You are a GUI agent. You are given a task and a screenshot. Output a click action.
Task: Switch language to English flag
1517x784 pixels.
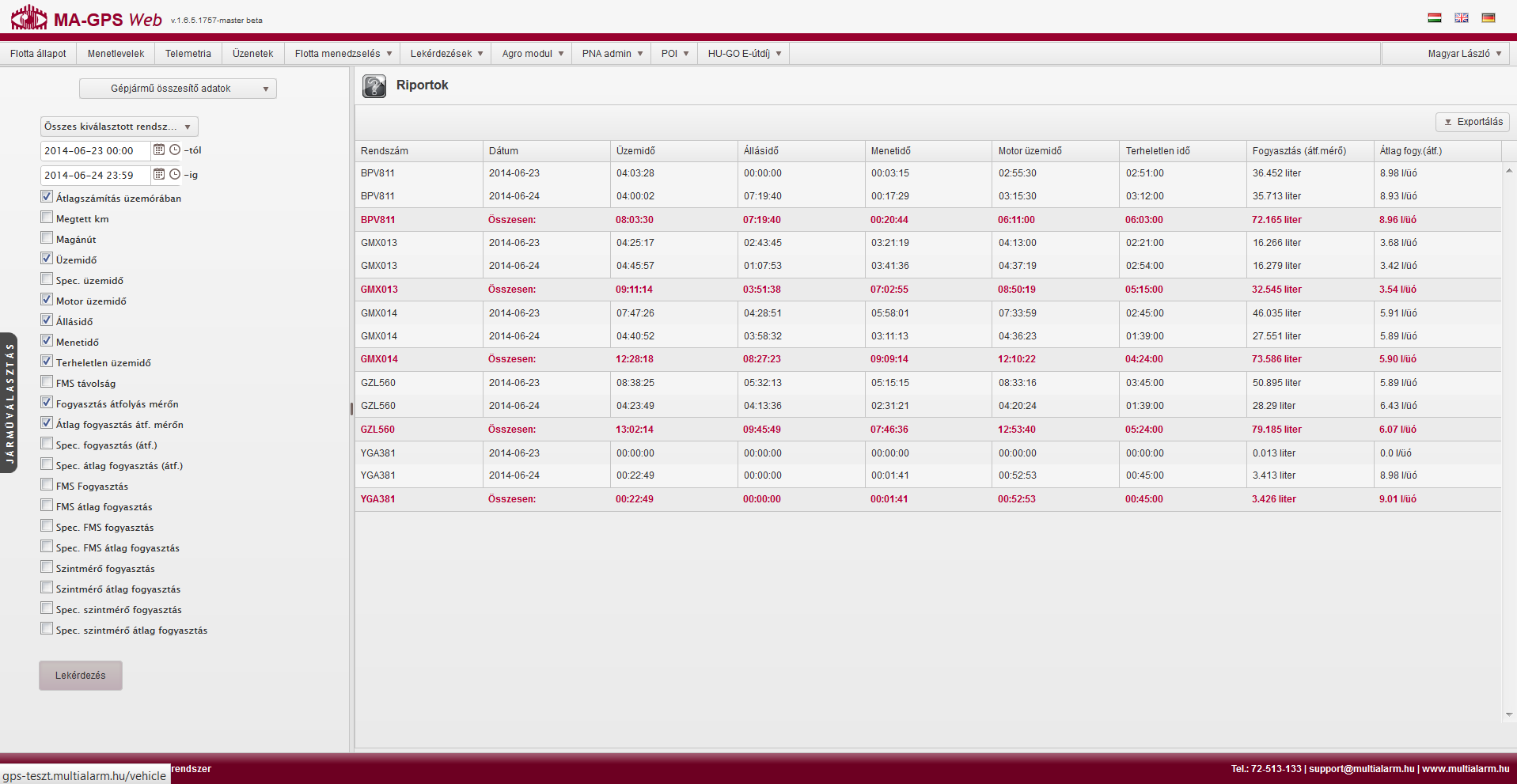coord(1461,18)
